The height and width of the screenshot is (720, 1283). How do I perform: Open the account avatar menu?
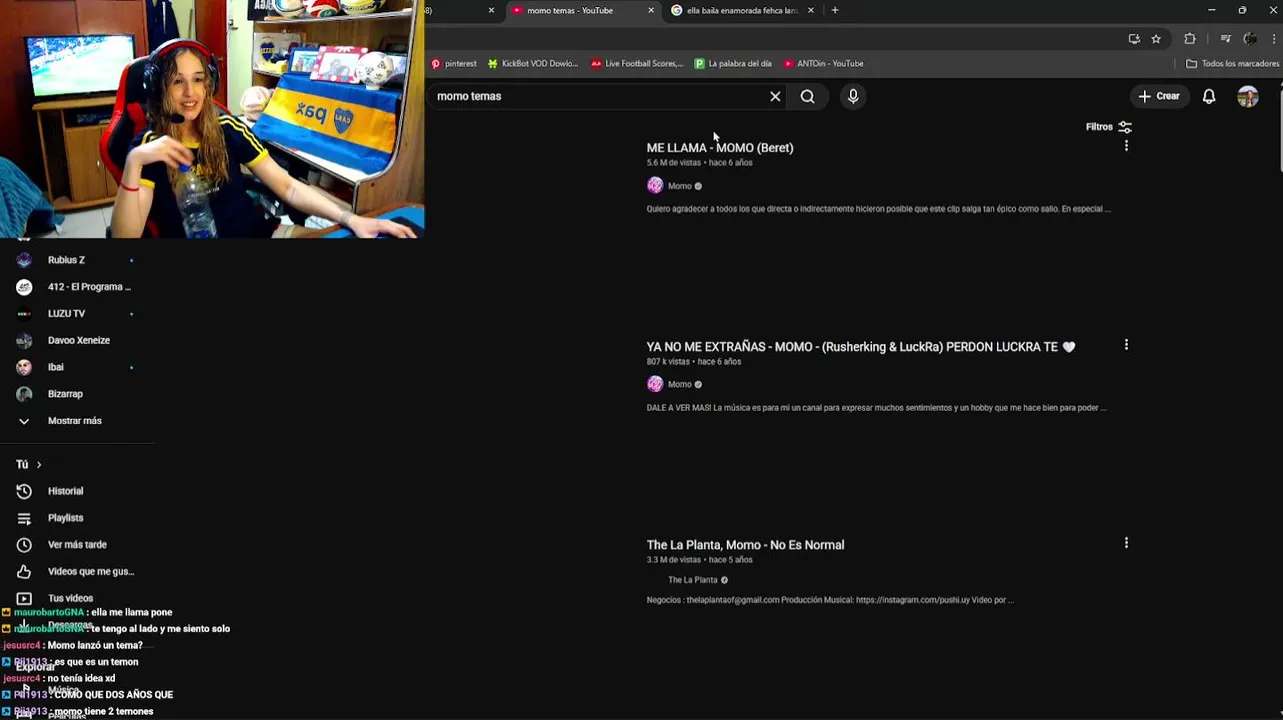click(1248, 96)
